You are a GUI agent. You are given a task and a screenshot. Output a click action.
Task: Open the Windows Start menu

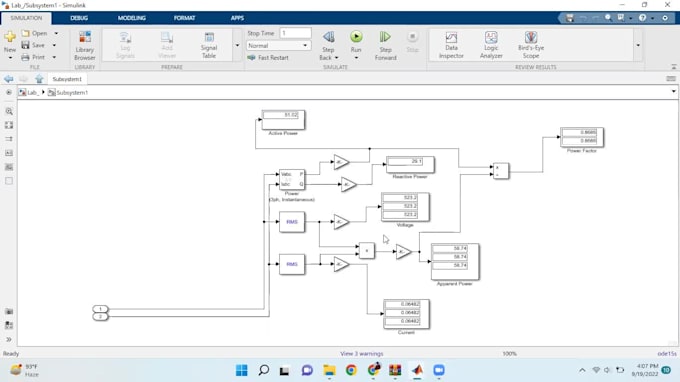(x=242, y=370)
